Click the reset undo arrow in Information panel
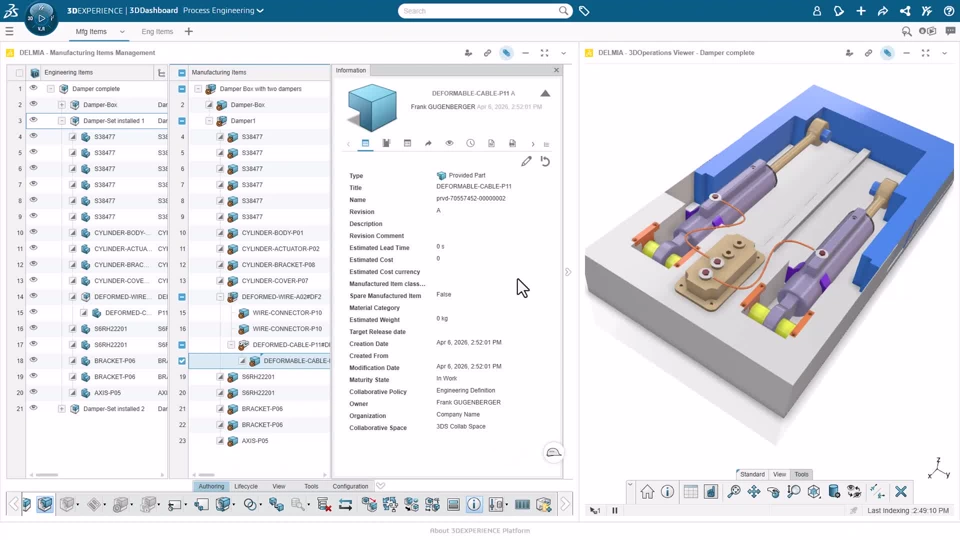 pyautogui.click(x=546, y=162)
